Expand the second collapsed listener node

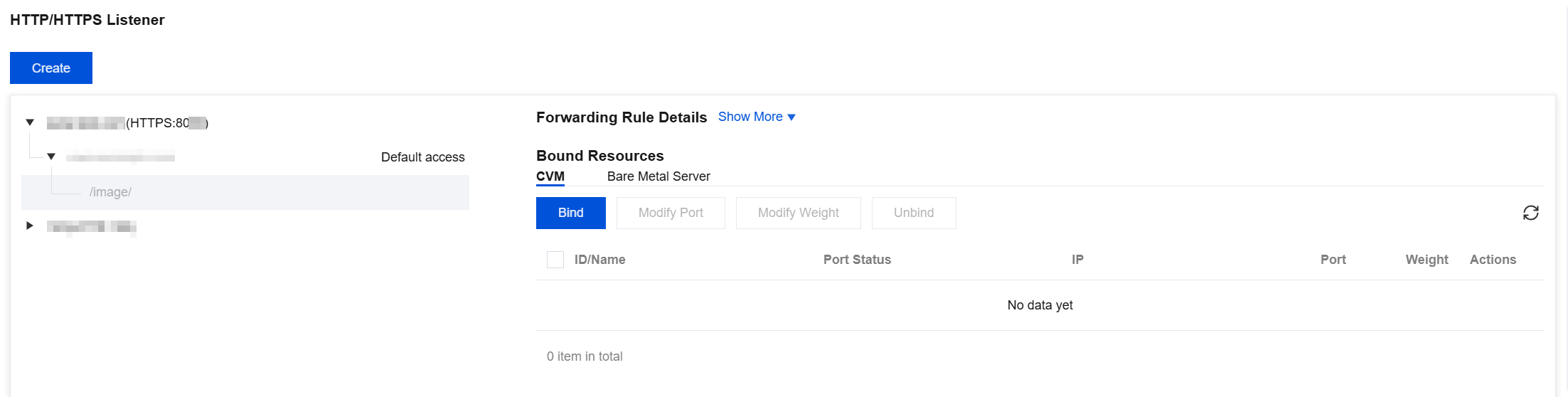(30, 226)
